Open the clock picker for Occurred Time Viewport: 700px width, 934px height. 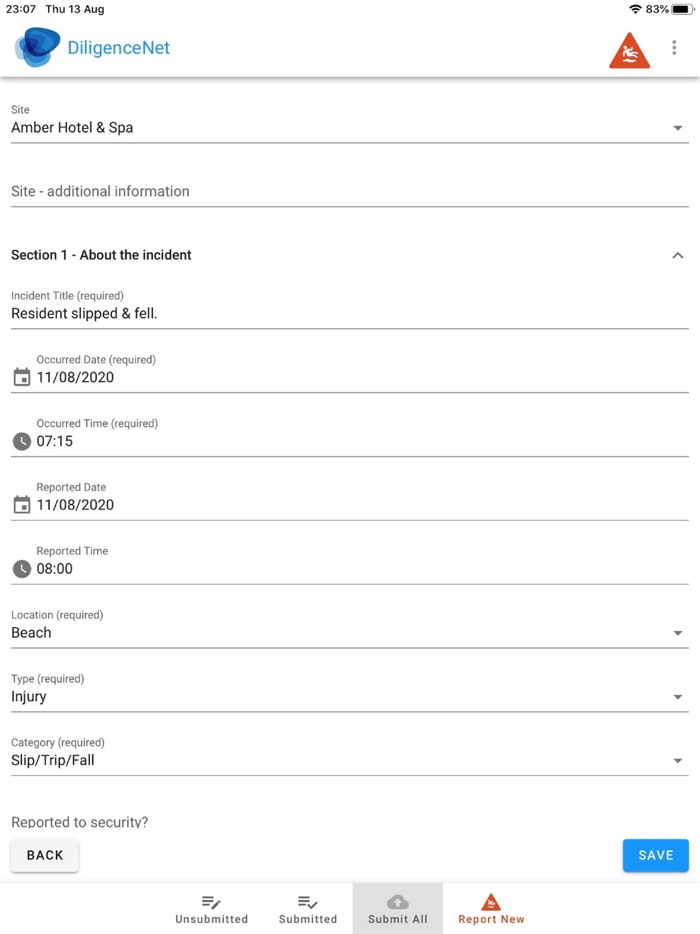tap(21, 441)
